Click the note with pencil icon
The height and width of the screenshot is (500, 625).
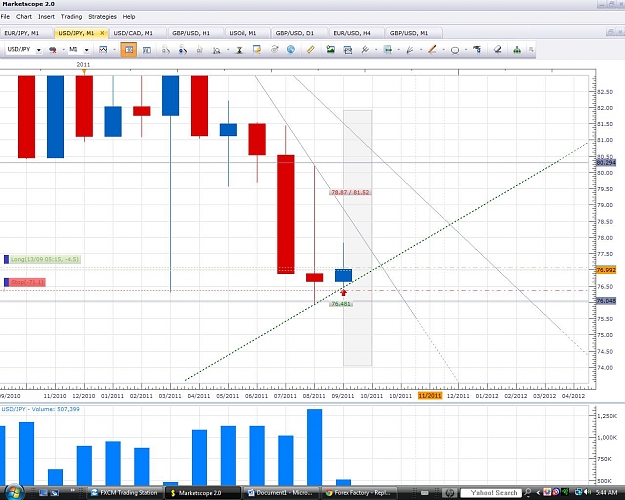[257, 49]
